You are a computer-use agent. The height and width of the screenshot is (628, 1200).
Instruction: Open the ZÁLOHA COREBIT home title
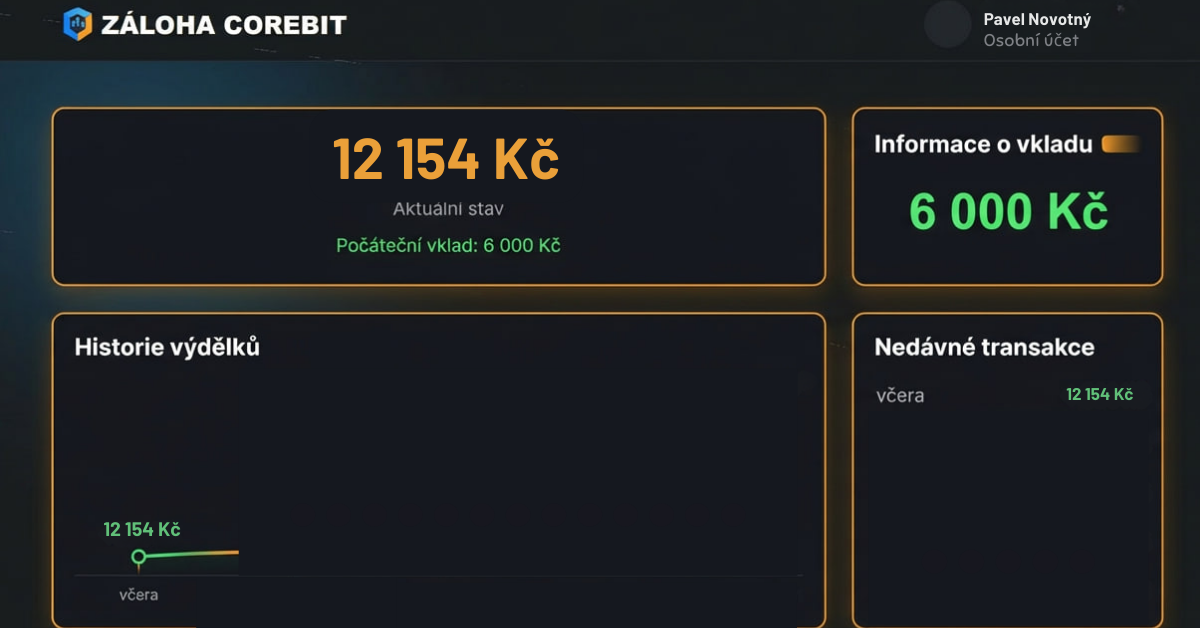pyautogui.click(x=223, y=25)
